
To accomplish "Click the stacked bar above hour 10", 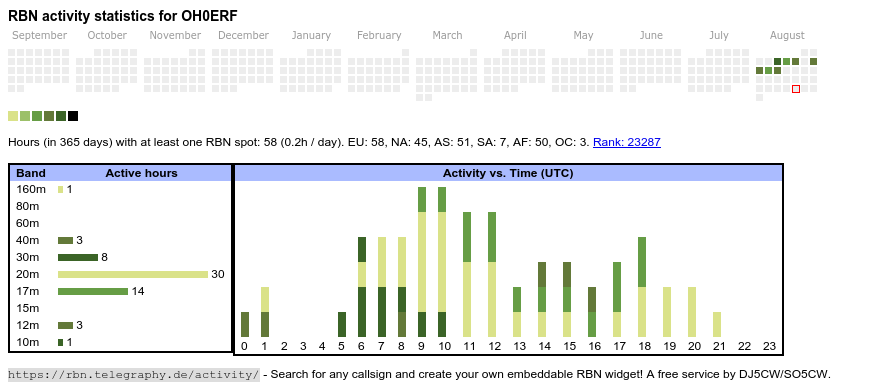I will click(442, 262).
